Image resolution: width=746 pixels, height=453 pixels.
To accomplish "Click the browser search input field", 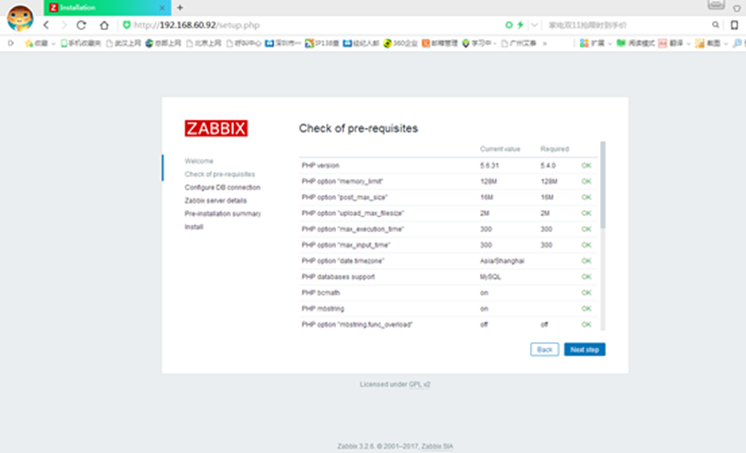I will (x=628, y=25).
